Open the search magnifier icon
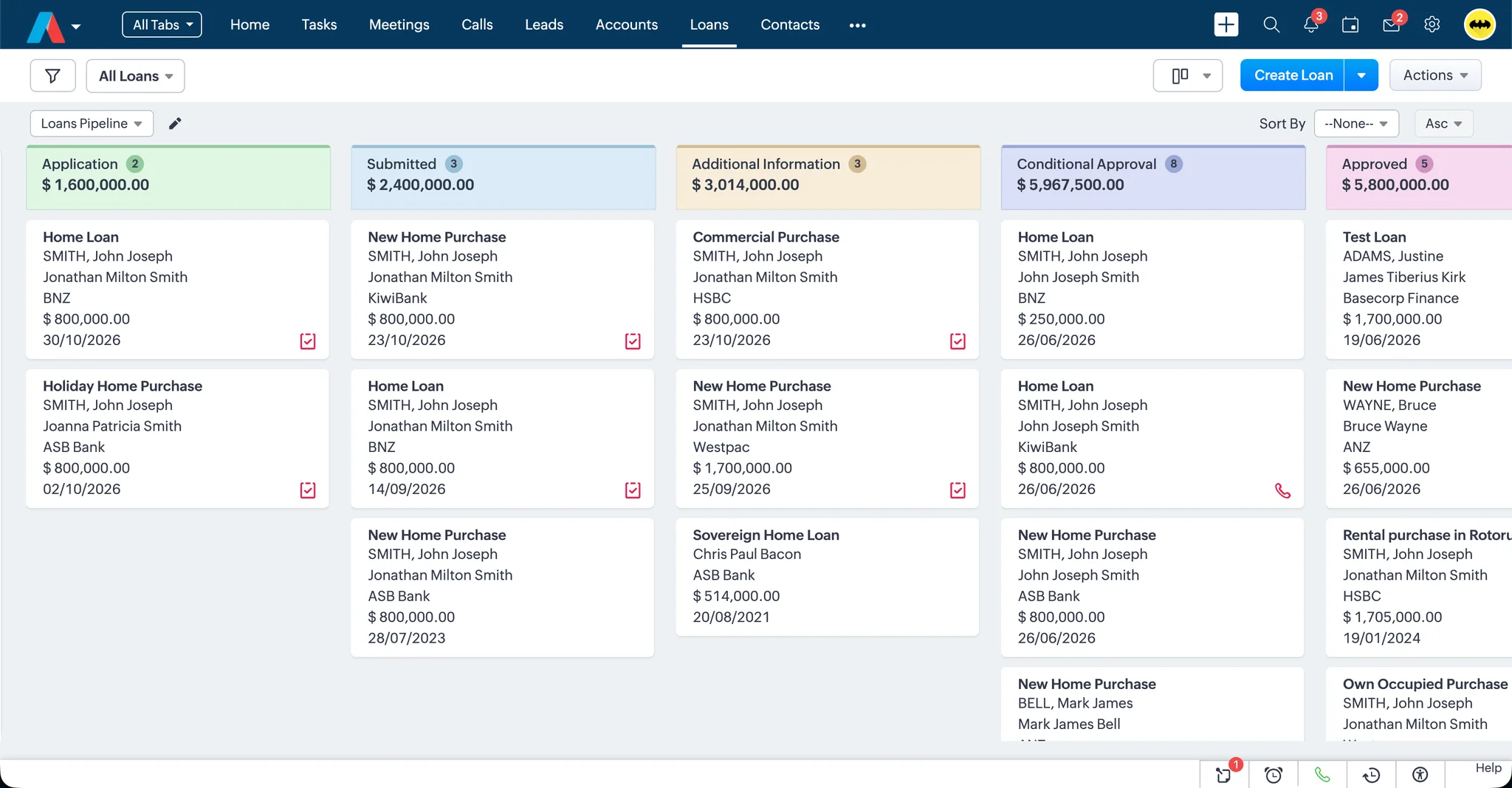Screen dimensions: 1512x788 pyautogui.click(x=1271, y=24)
